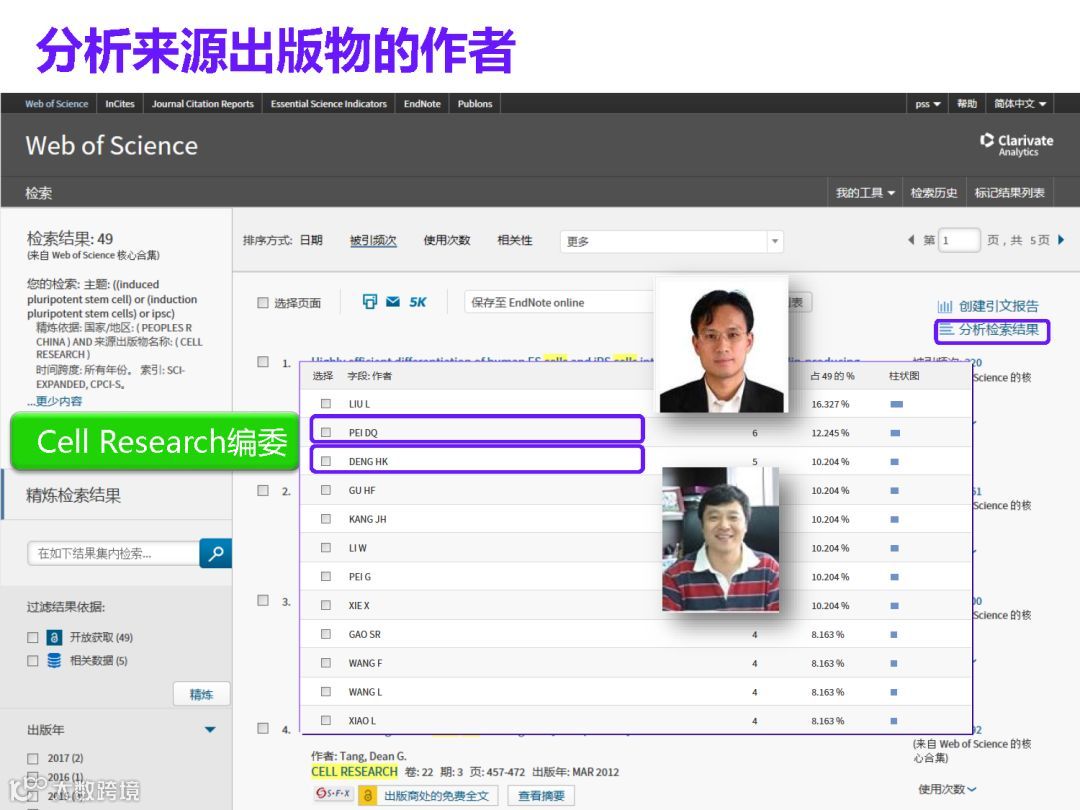The width and height of the screenshot is (1080, 810).
Task: Sort by 使用次数
Action: (446, 240)
